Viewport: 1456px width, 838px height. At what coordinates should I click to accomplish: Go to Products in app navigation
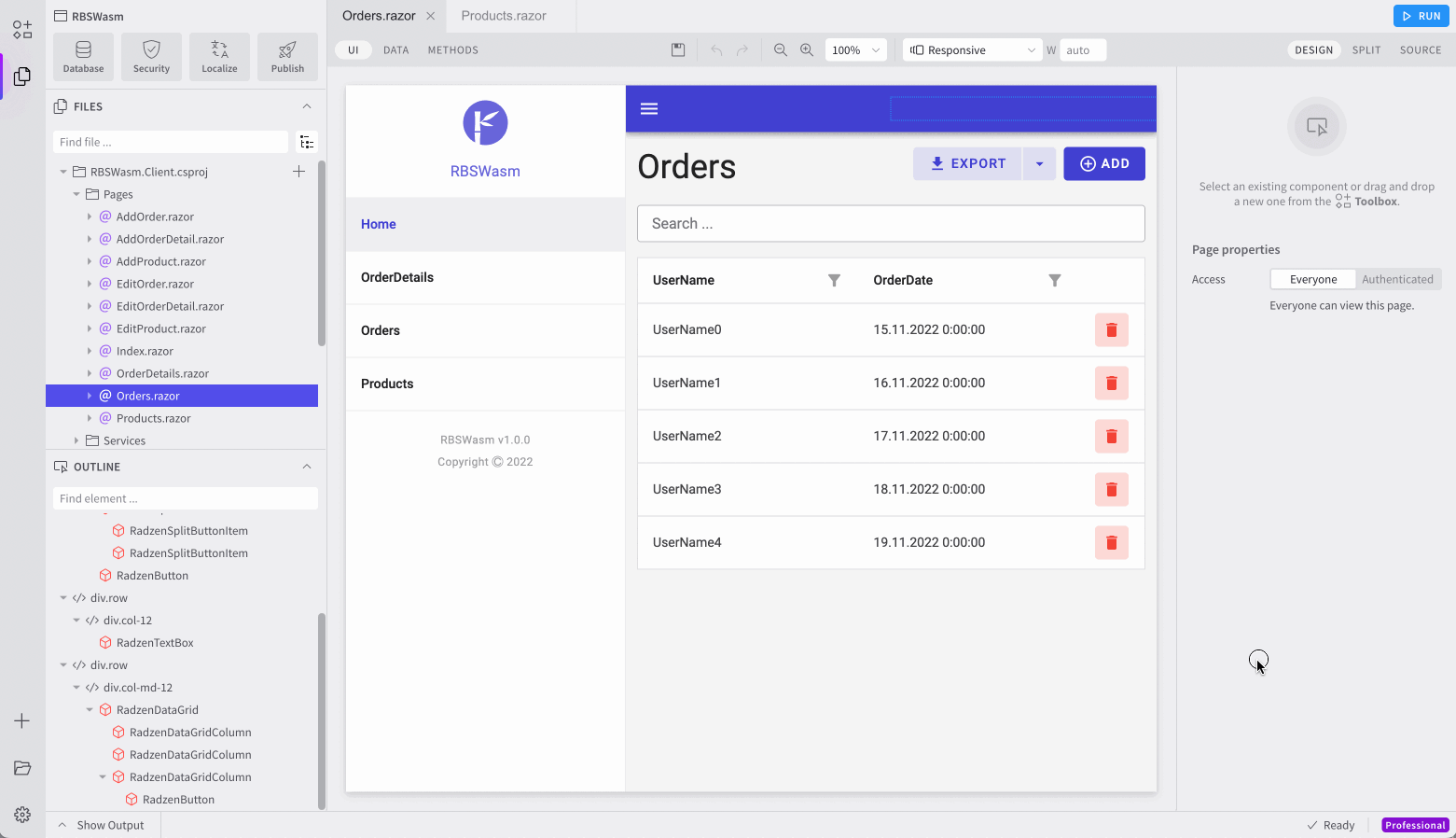485,384
